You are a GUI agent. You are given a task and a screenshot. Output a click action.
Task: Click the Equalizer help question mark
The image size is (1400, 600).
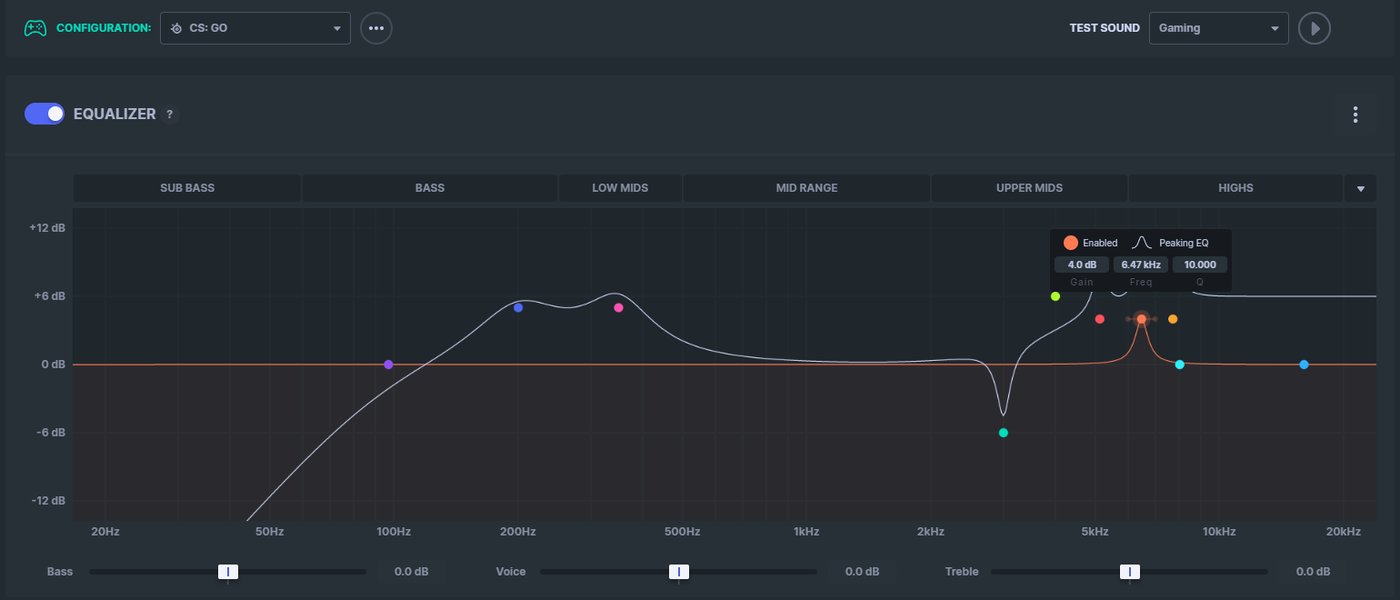click(170, 115)
